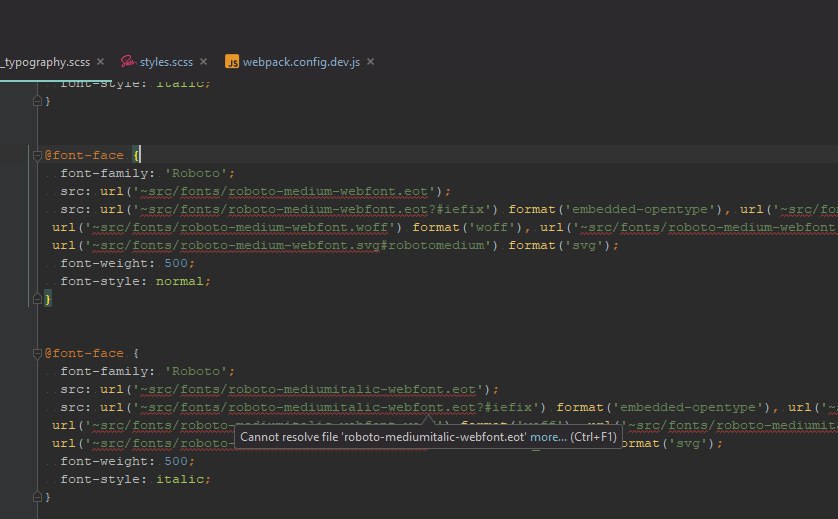This screenshot has height=519, width=838.
Task: Open the styles.scss tab
Action: [166, 62]
